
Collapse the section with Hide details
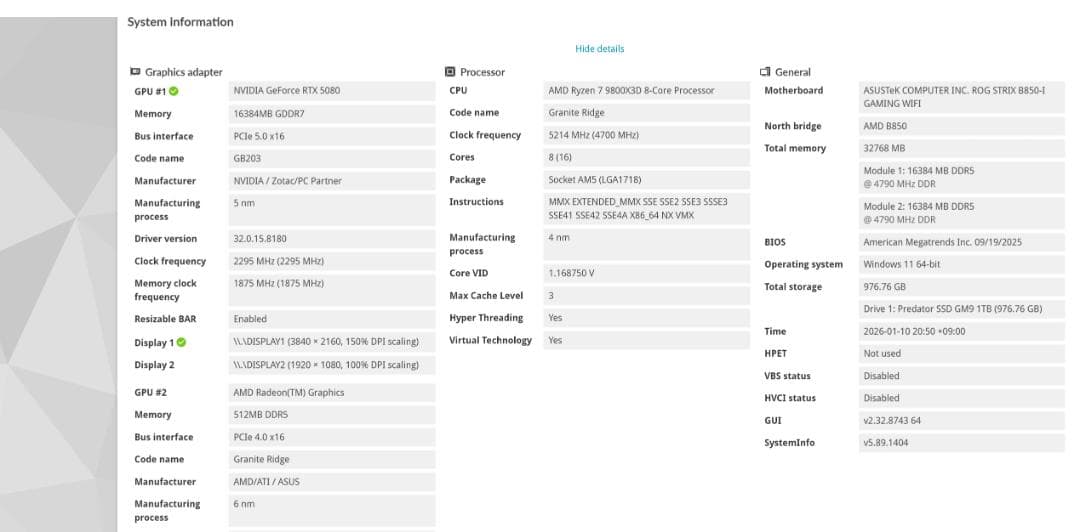[599, 49]
